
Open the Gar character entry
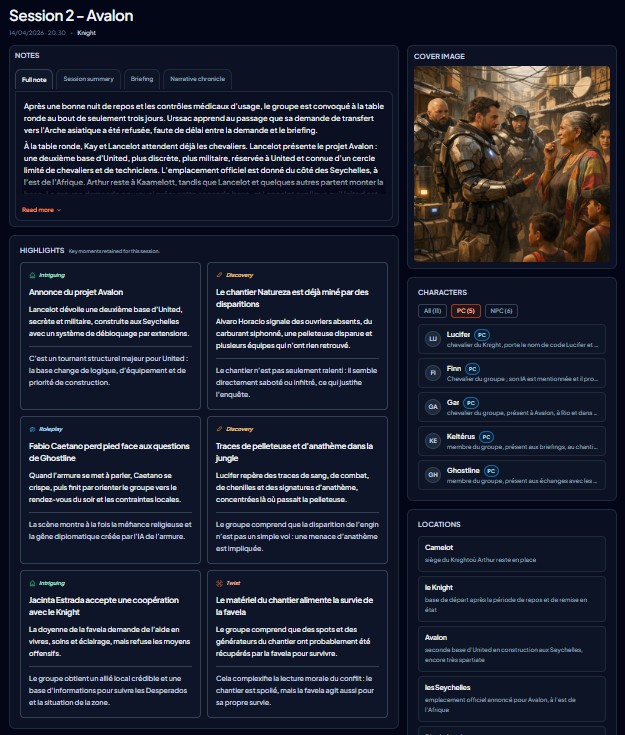[511, 407]
